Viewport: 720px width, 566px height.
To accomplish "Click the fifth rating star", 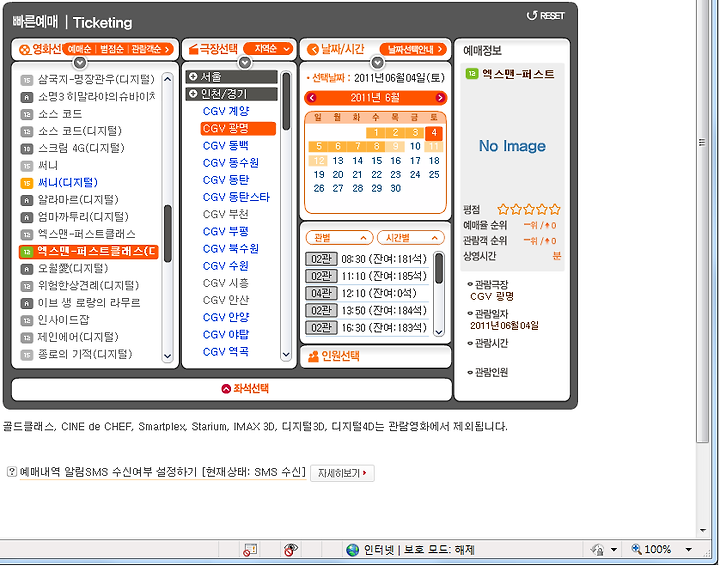I will click(x=555, y=210).
